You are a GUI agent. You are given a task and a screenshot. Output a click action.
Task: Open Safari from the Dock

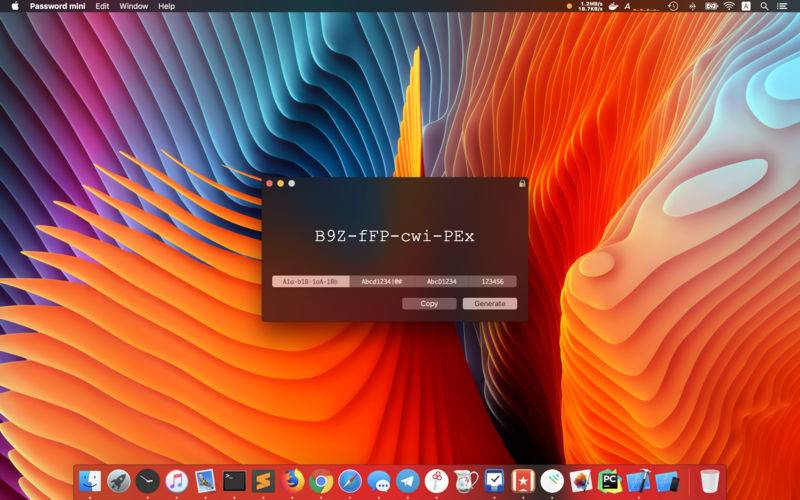[x=349, y=481]
